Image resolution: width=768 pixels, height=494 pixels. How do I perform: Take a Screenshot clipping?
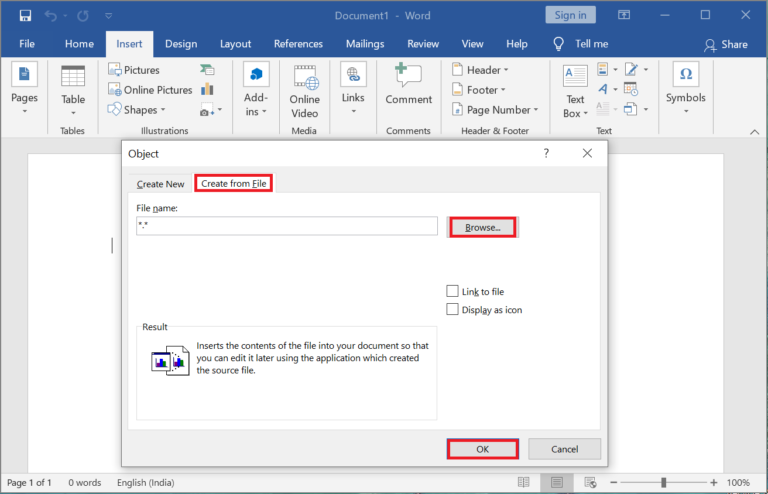[x=207, y=110]
